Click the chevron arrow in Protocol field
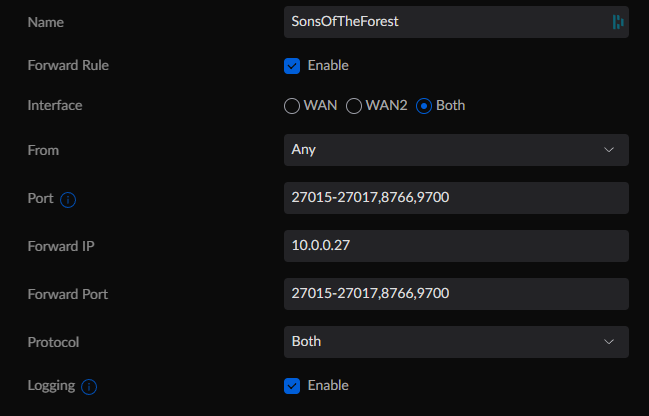The height and width of the screenshot is (416, 649). point(609,342)
